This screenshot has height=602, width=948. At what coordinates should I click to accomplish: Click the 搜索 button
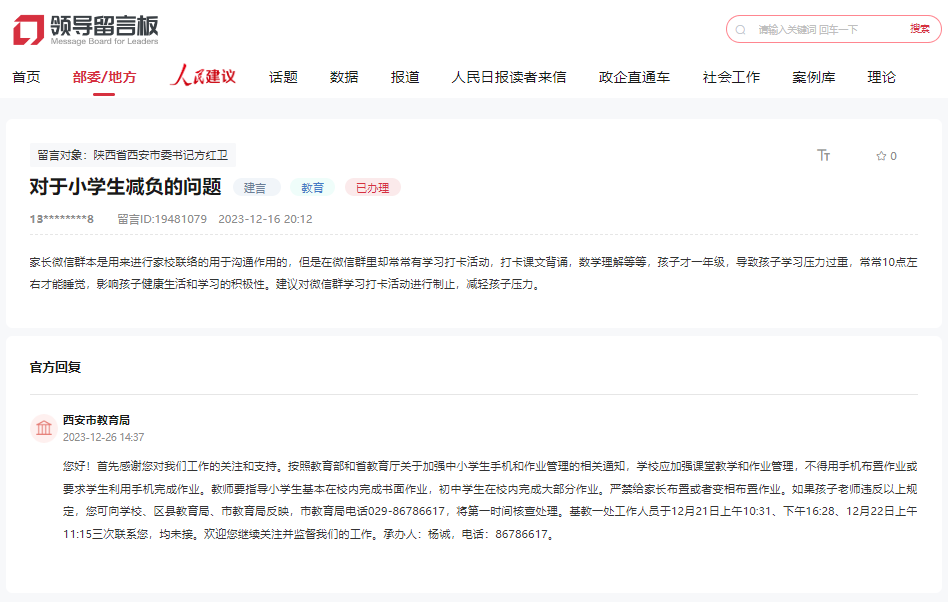[919, 30]
